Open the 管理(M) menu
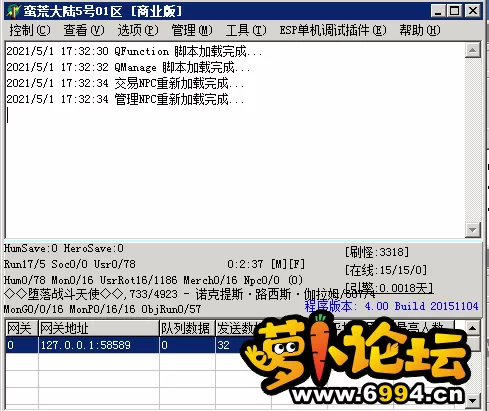The image size is (489, 411). pyautogui.click(x=192, y=30)
